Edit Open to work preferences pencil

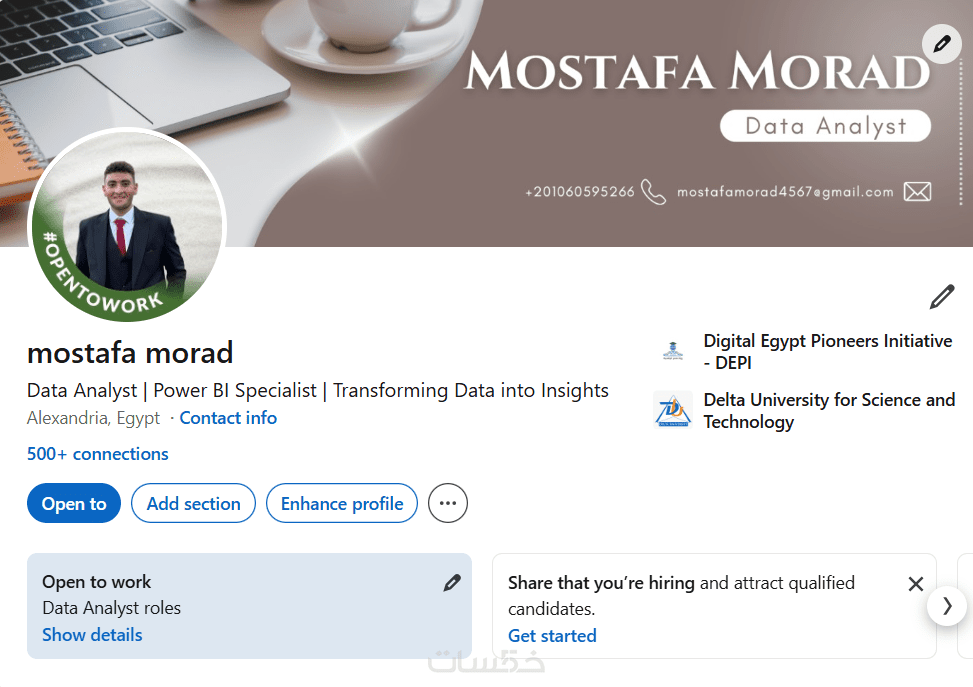click(452, 582)
